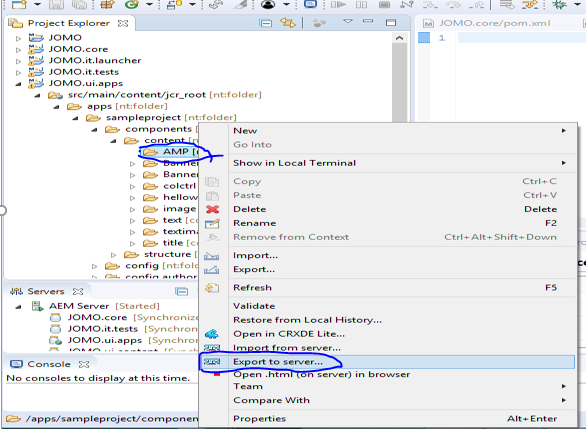586x429 pixels.
Task: Expand the structure folder node
Action: (x=113, y=255)
